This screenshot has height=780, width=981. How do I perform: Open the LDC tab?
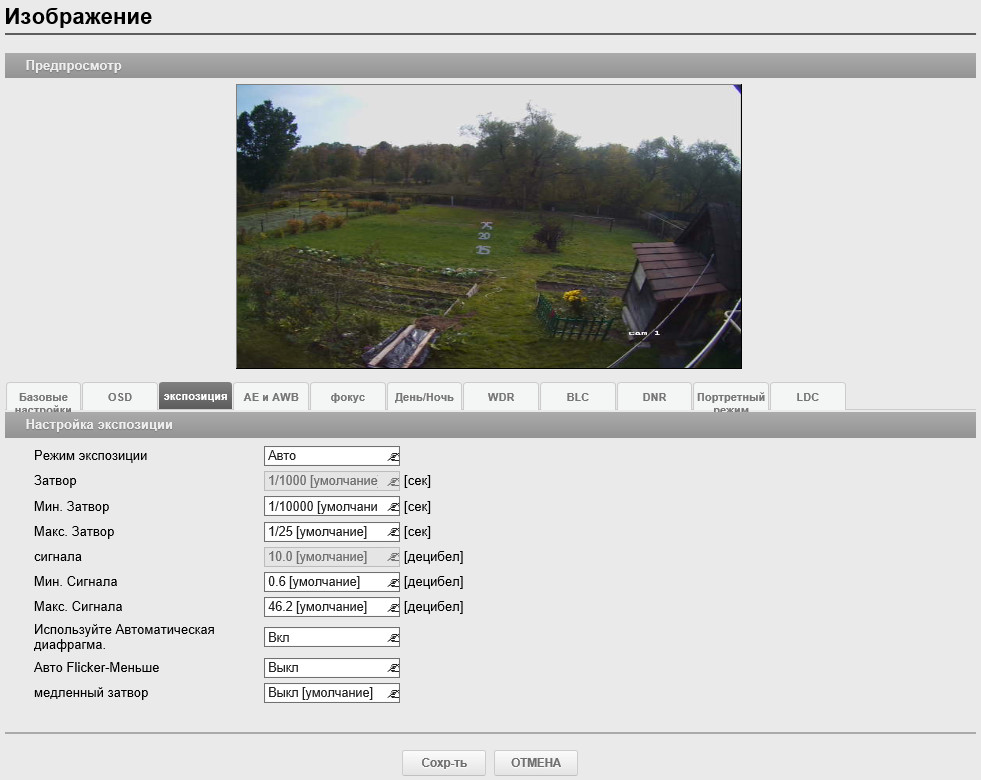[x=808, y=397]
